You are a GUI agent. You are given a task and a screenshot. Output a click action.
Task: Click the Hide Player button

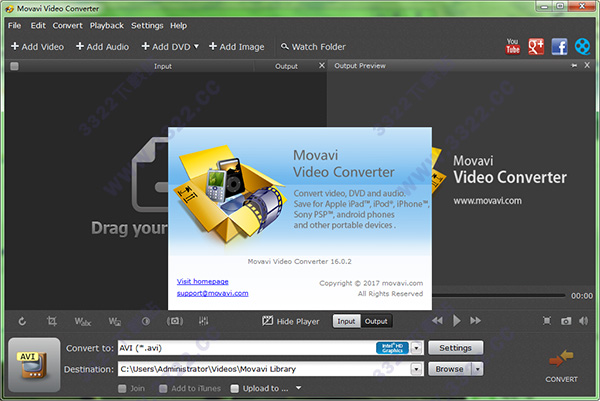coord(291,321)
